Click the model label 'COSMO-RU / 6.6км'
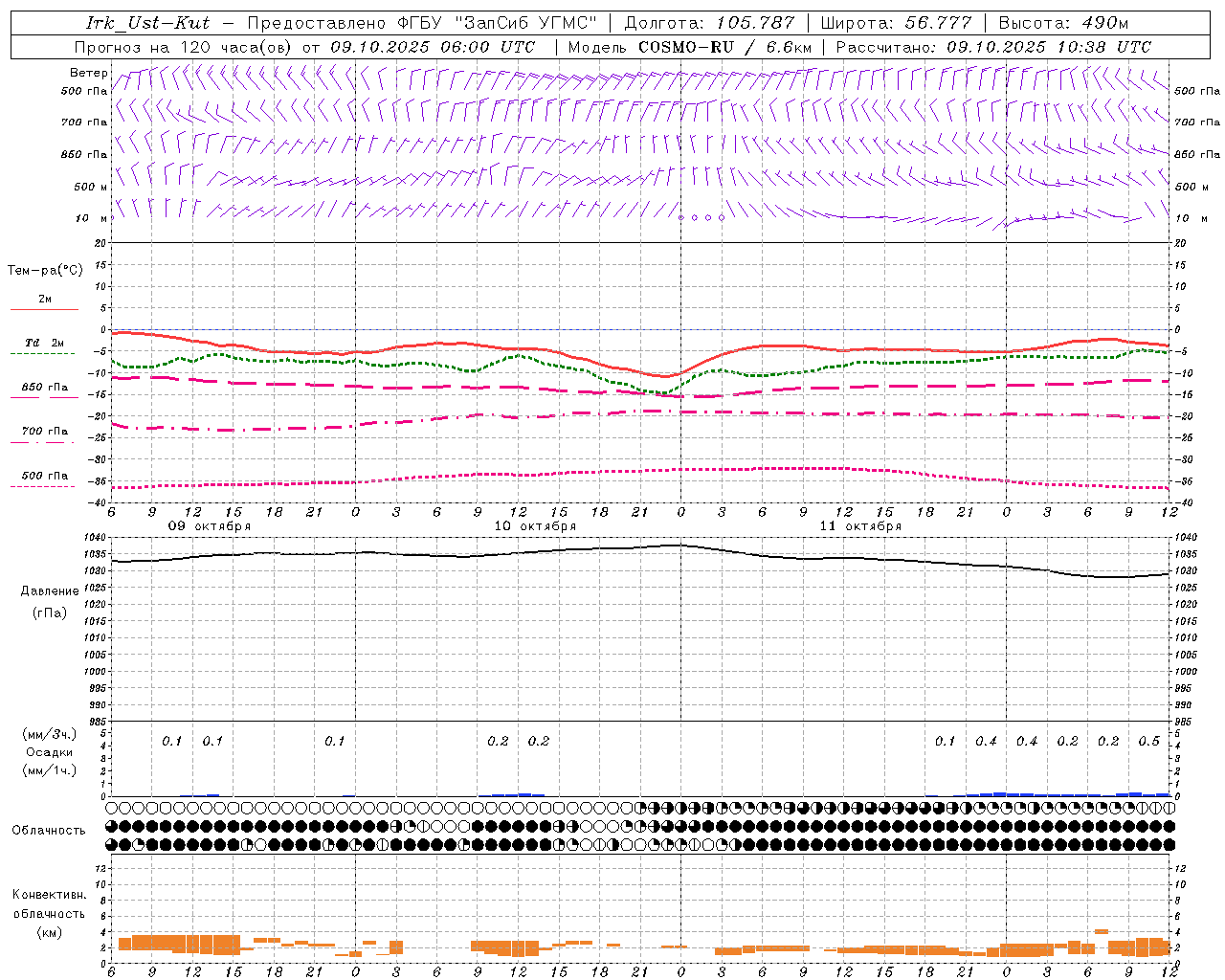Screen dimensions: 1225x980 pyautogui.click(x=724, y=47)
